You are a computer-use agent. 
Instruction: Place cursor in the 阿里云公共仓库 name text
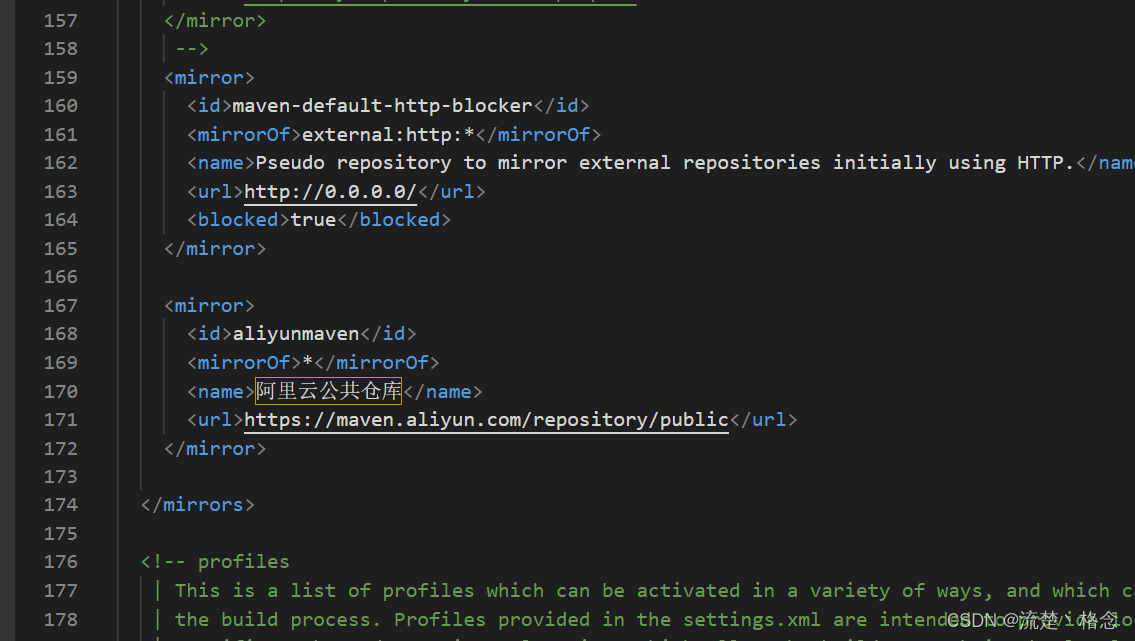click(x=328, y=391)
